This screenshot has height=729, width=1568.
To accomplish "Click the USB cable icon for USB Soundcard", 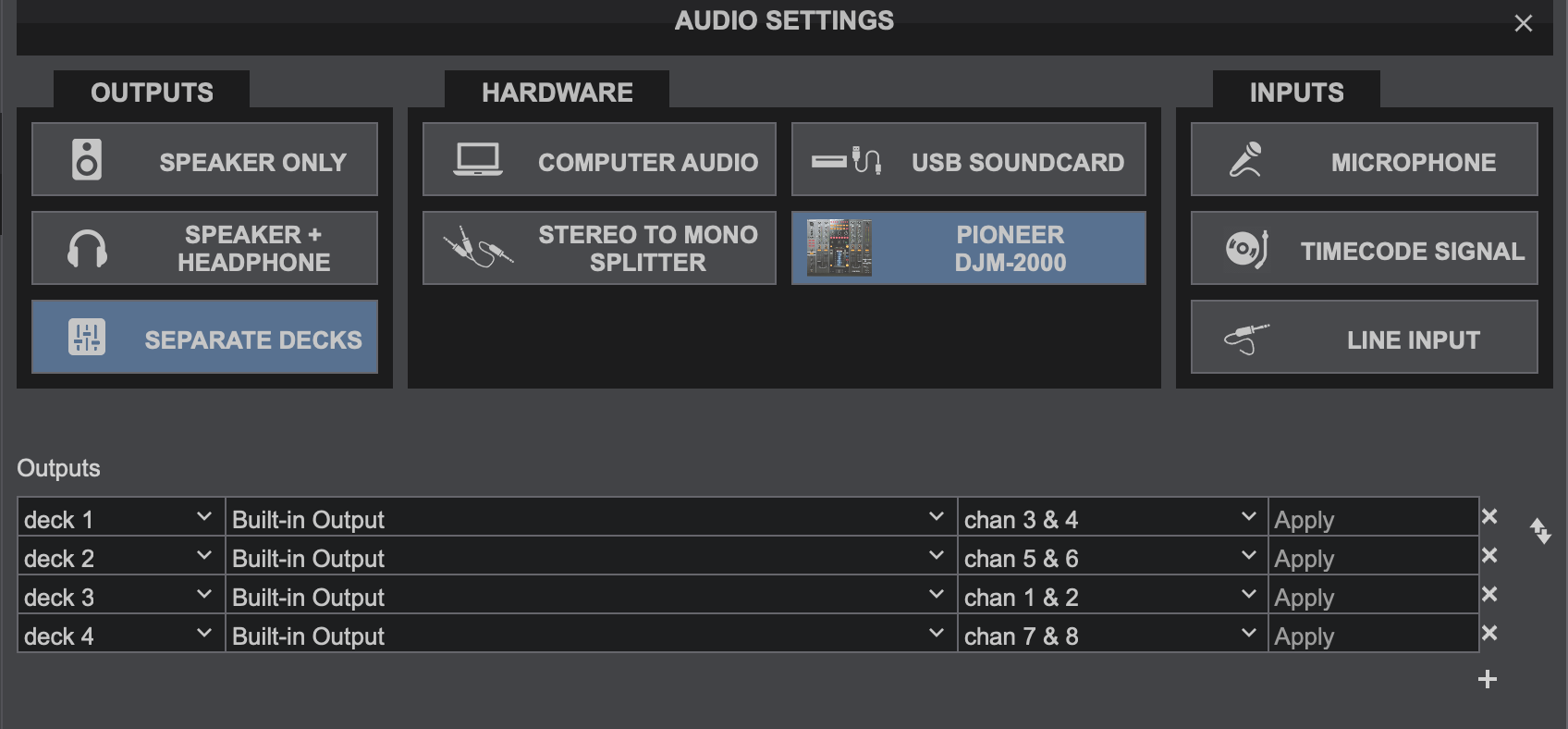I will click(x=847, y=160).
